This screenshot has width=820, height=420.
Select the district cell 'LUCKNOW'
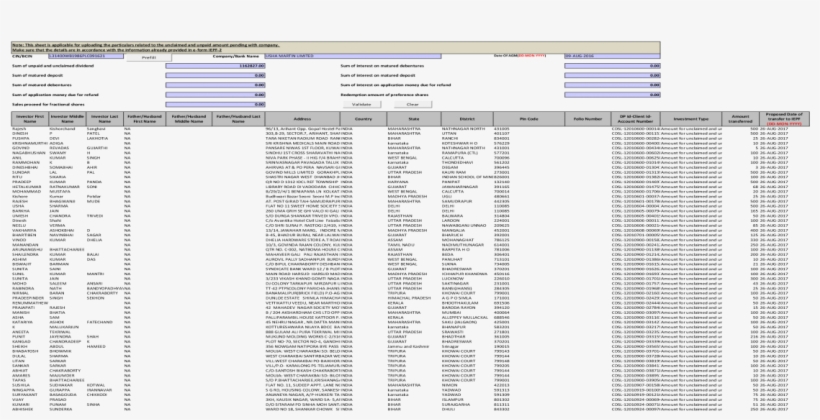click(x=467, y=279)
